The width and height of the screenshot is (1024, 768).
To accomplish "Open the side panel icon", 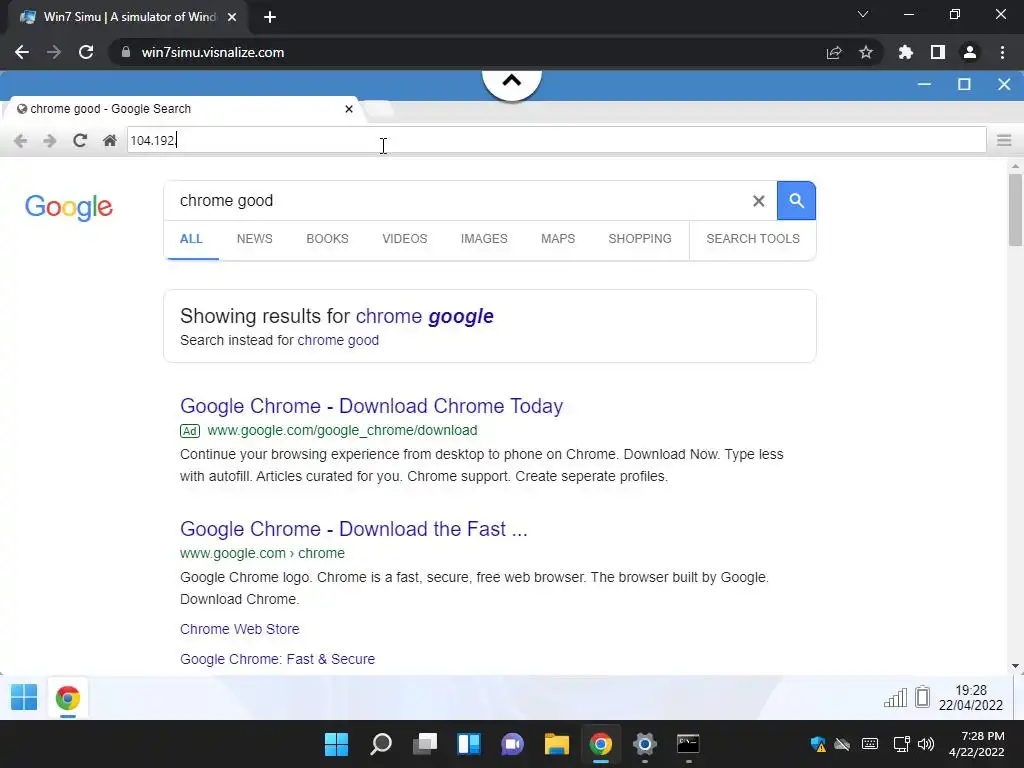I will tap(938, 52).
